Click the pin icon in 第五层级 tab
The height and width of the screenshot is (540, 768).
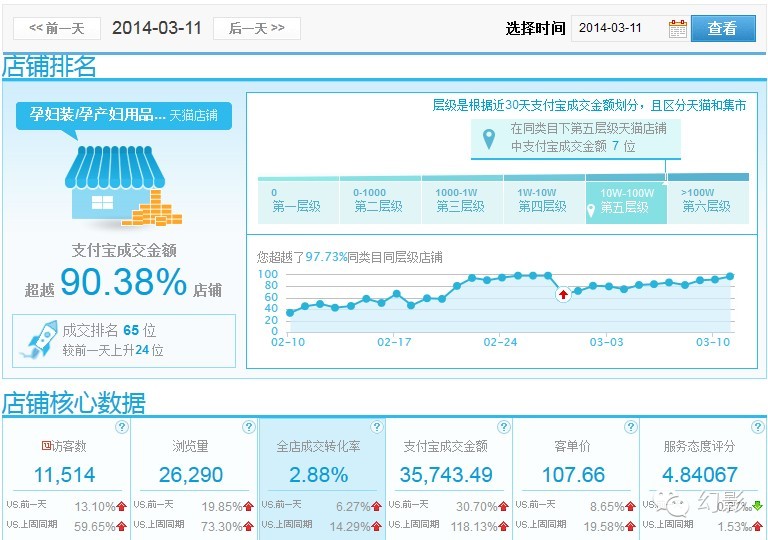click(x=591, y=210)
